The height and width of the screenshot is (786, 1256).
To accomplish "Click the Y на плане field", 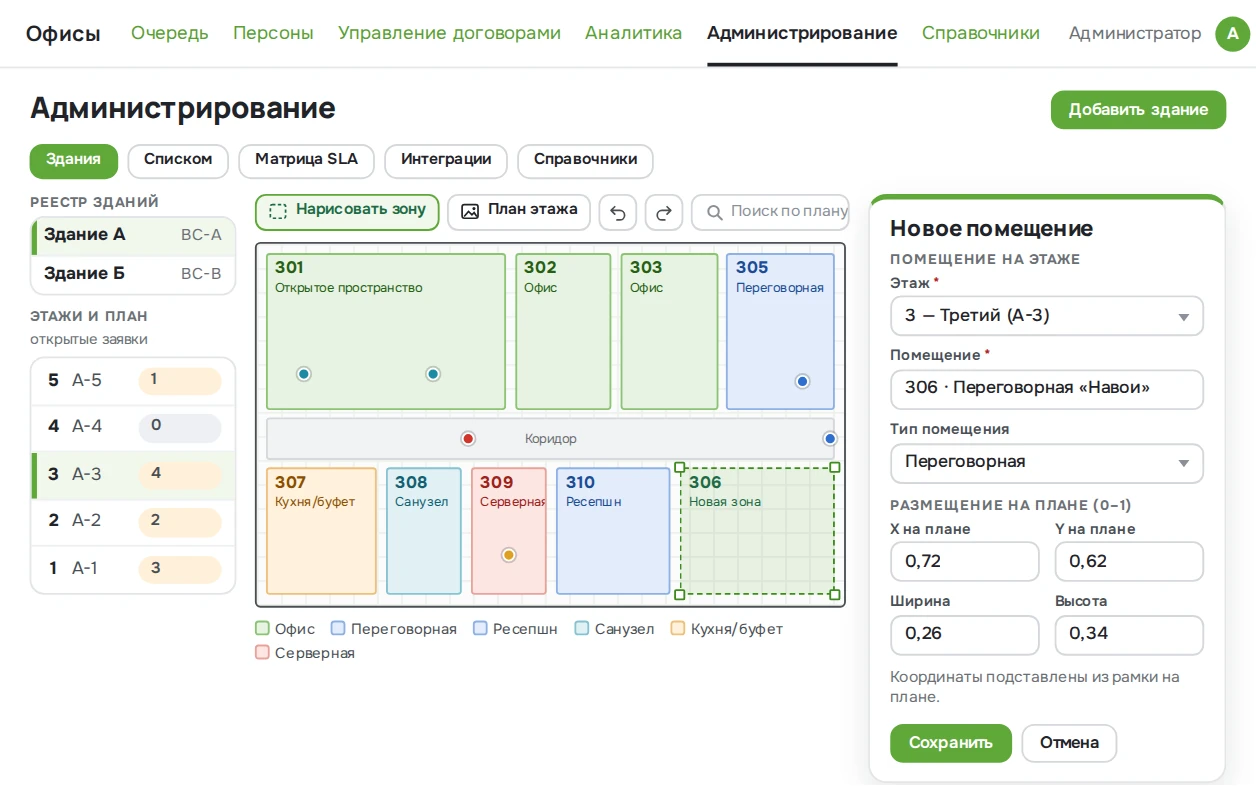I will [x=1129, y=562].
